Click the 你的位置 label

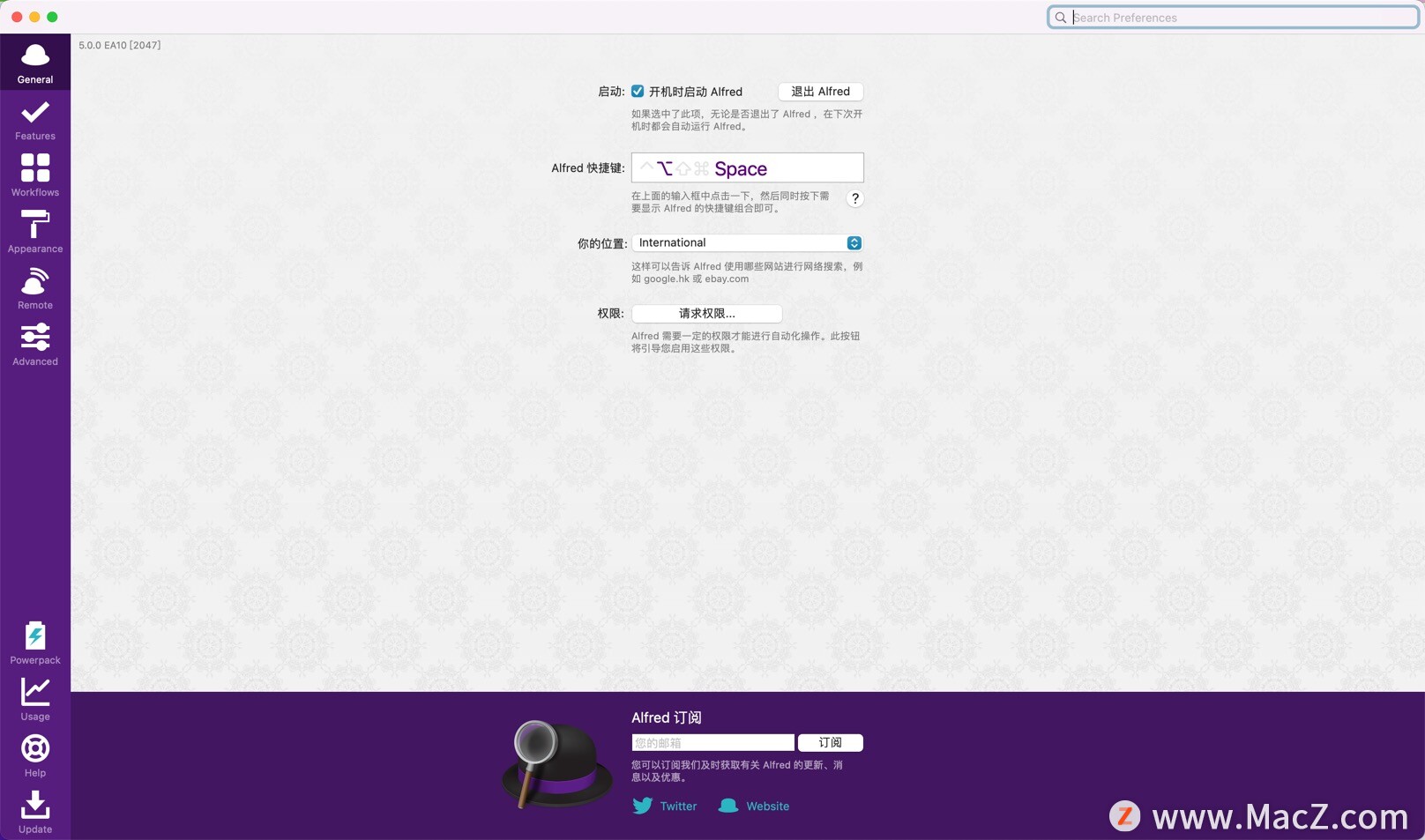click(602, 243)
